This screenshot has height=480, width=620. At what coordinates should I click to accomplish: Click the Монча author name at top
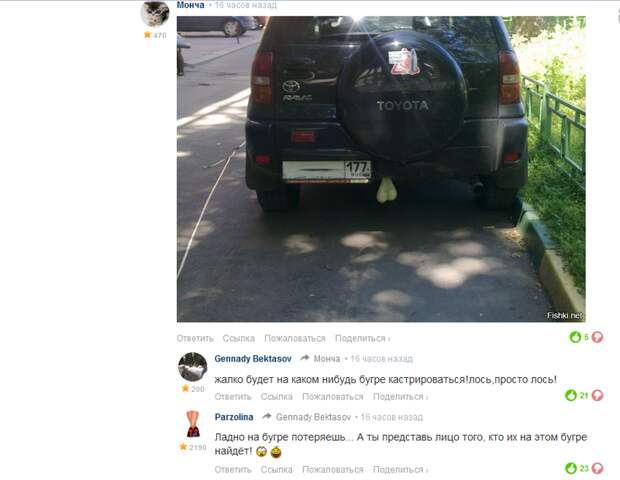point(190,5)
